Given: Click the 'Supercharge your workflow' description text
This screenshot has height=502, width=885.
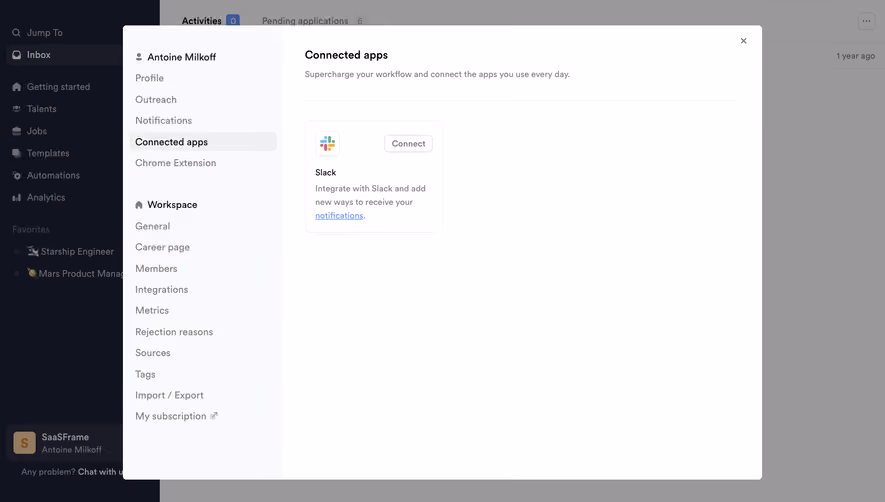Looking at the screenshot, I should pyautogui.click(x=437, y=74).
